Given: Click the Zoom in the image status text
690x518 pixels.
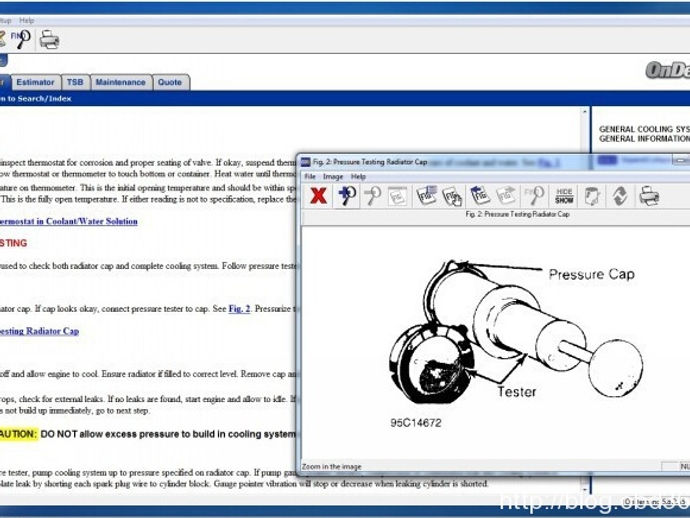Looking at the screenshot, I should 331,467.
